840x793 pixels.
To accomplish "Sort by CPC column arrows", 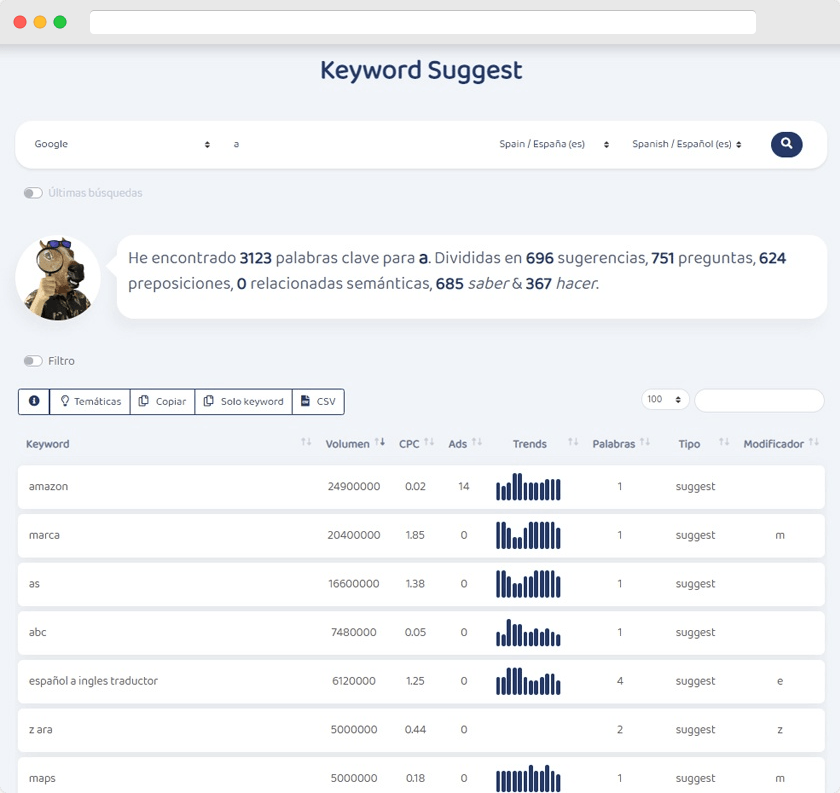I will 429,442.
